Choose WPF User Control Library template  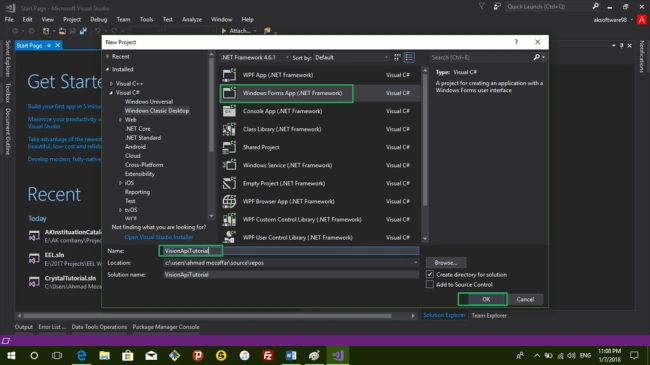pos(319,237)
